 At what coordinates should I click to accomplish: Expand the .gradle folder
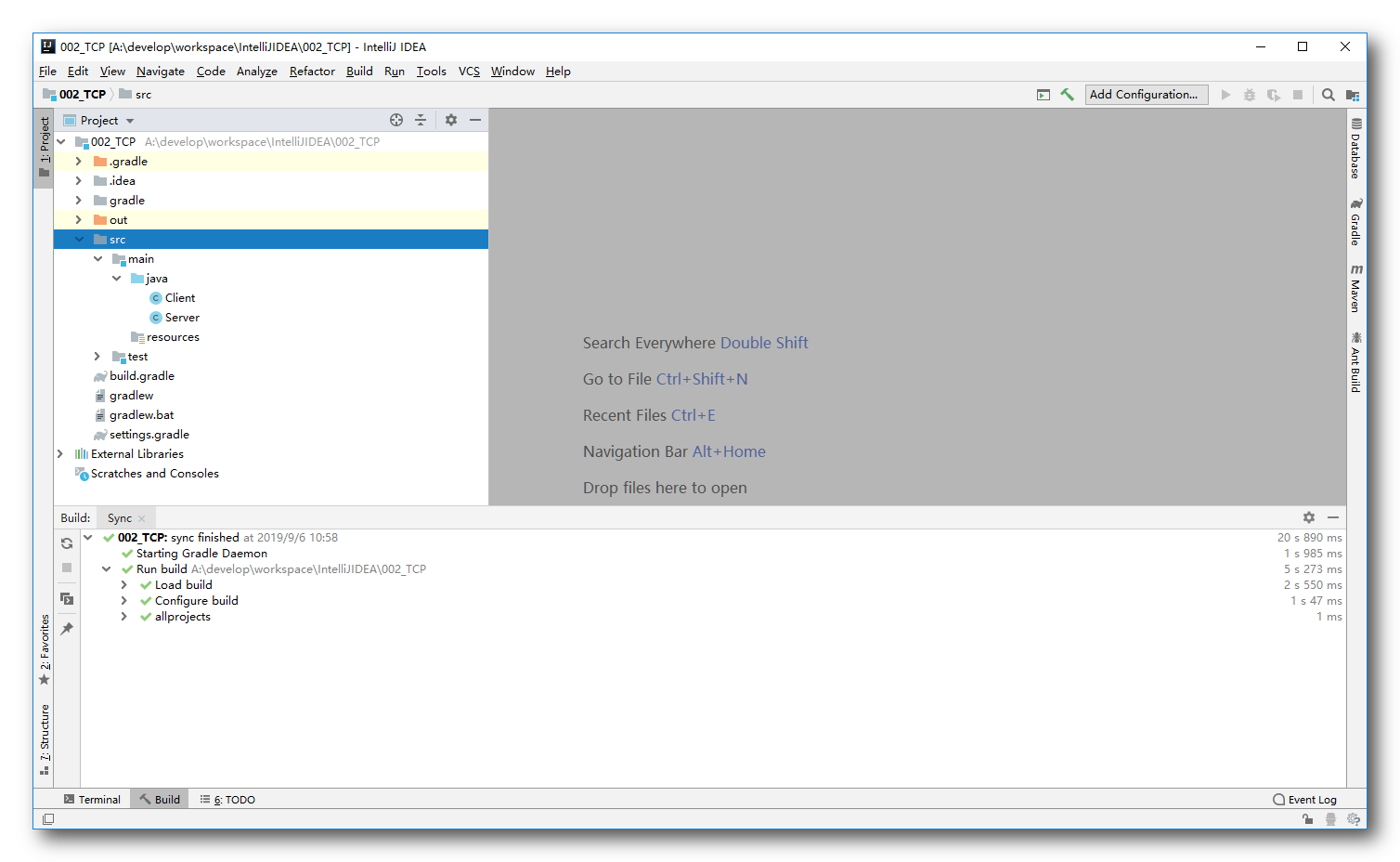point(79,162)
